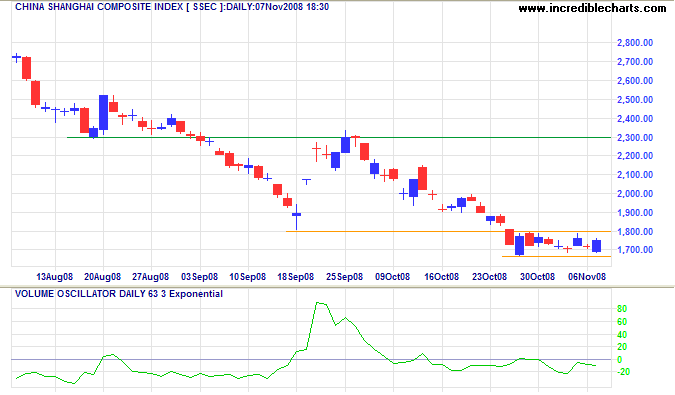Screen dimensions: 675x395
Task: Click the 16Oct08 date label
Action: [442, 277]
